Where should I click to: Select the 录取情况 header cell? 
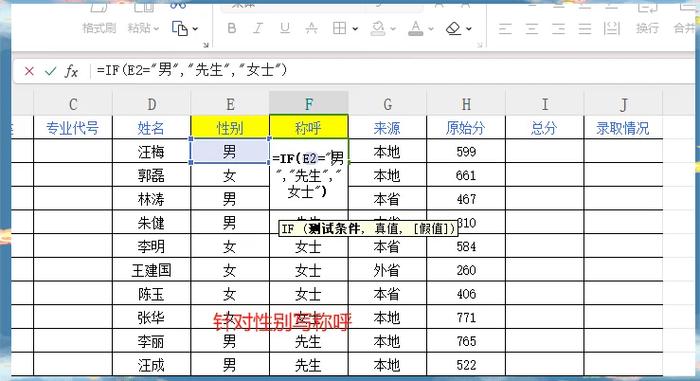(x=623, y=128)
